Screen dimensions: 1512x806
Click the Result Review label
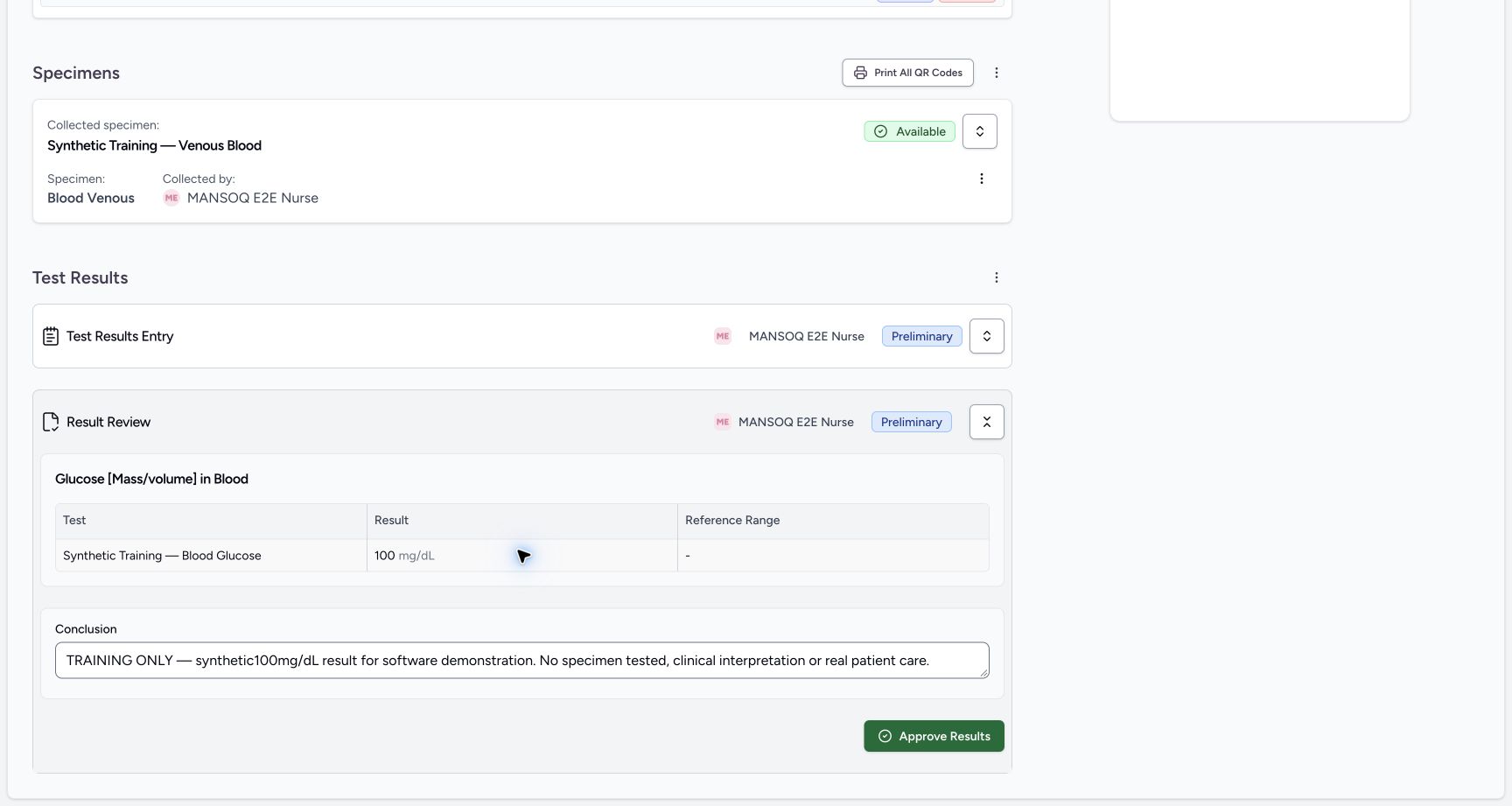(x=108, y=422)
